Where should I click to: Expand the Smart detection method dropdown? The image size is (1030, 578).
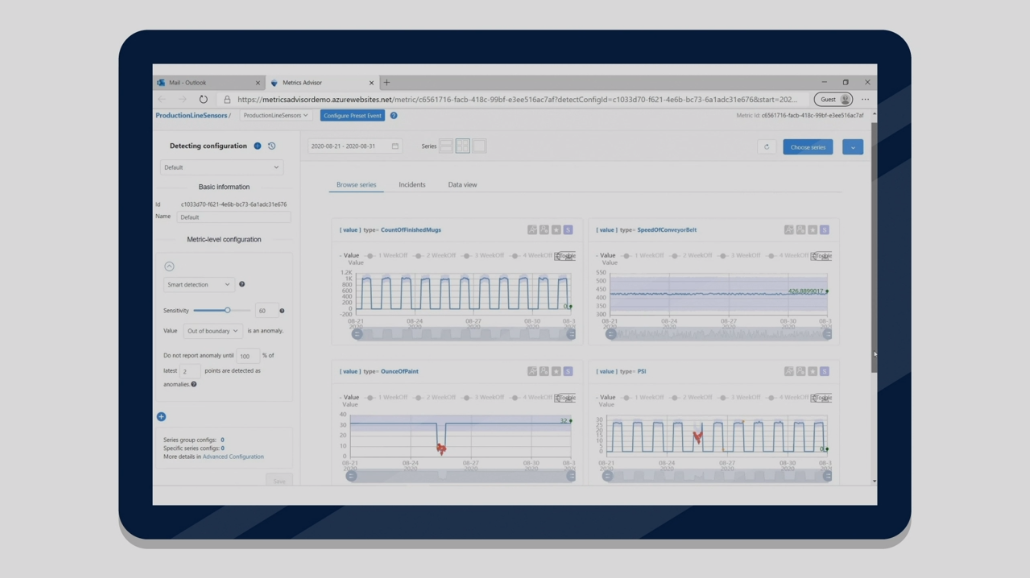pyautogui.click(x=198, y=285)
